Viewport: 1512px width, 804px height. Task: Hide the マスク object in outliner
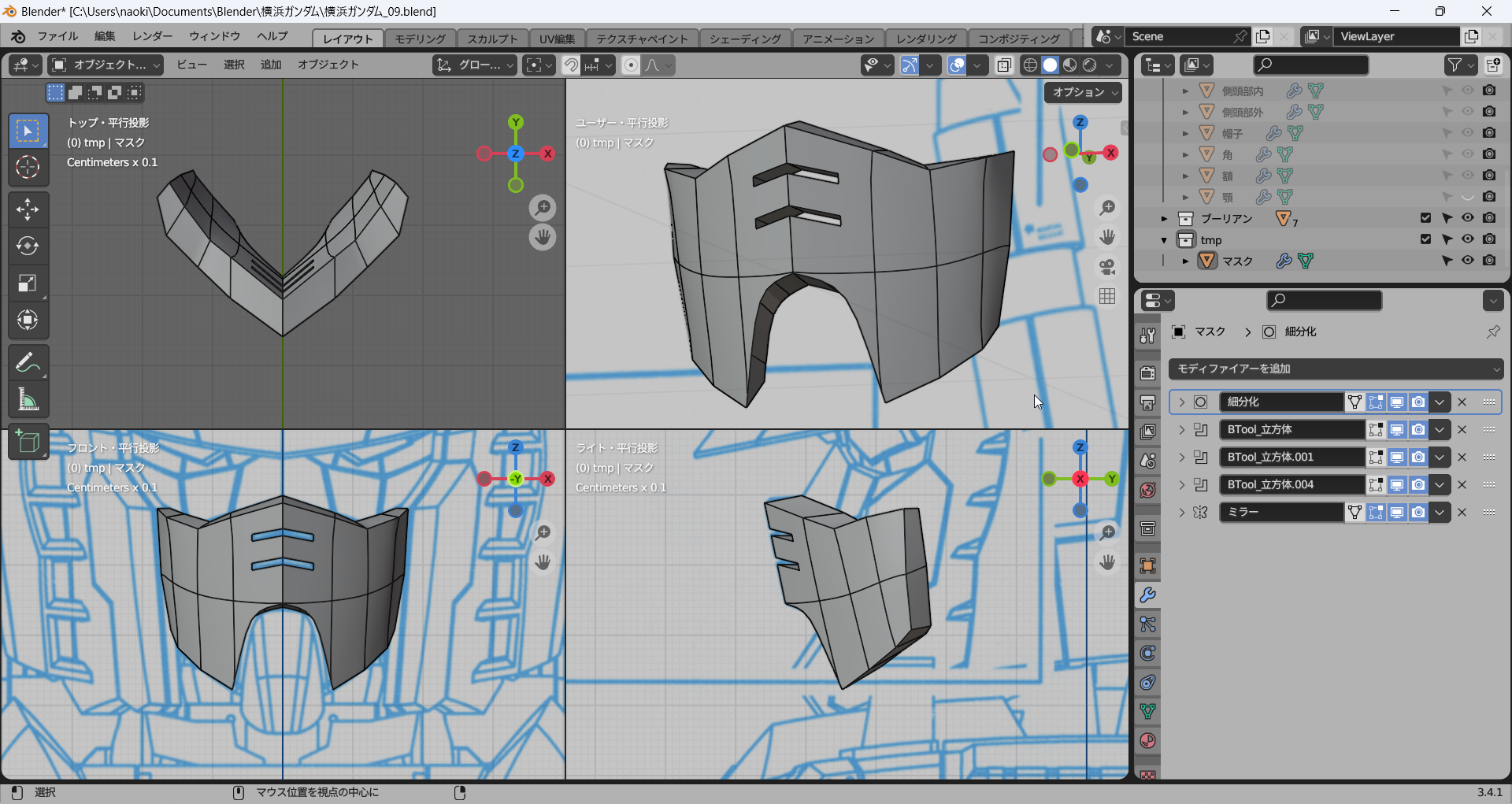pyautogui.click(x=1467, y=261)
